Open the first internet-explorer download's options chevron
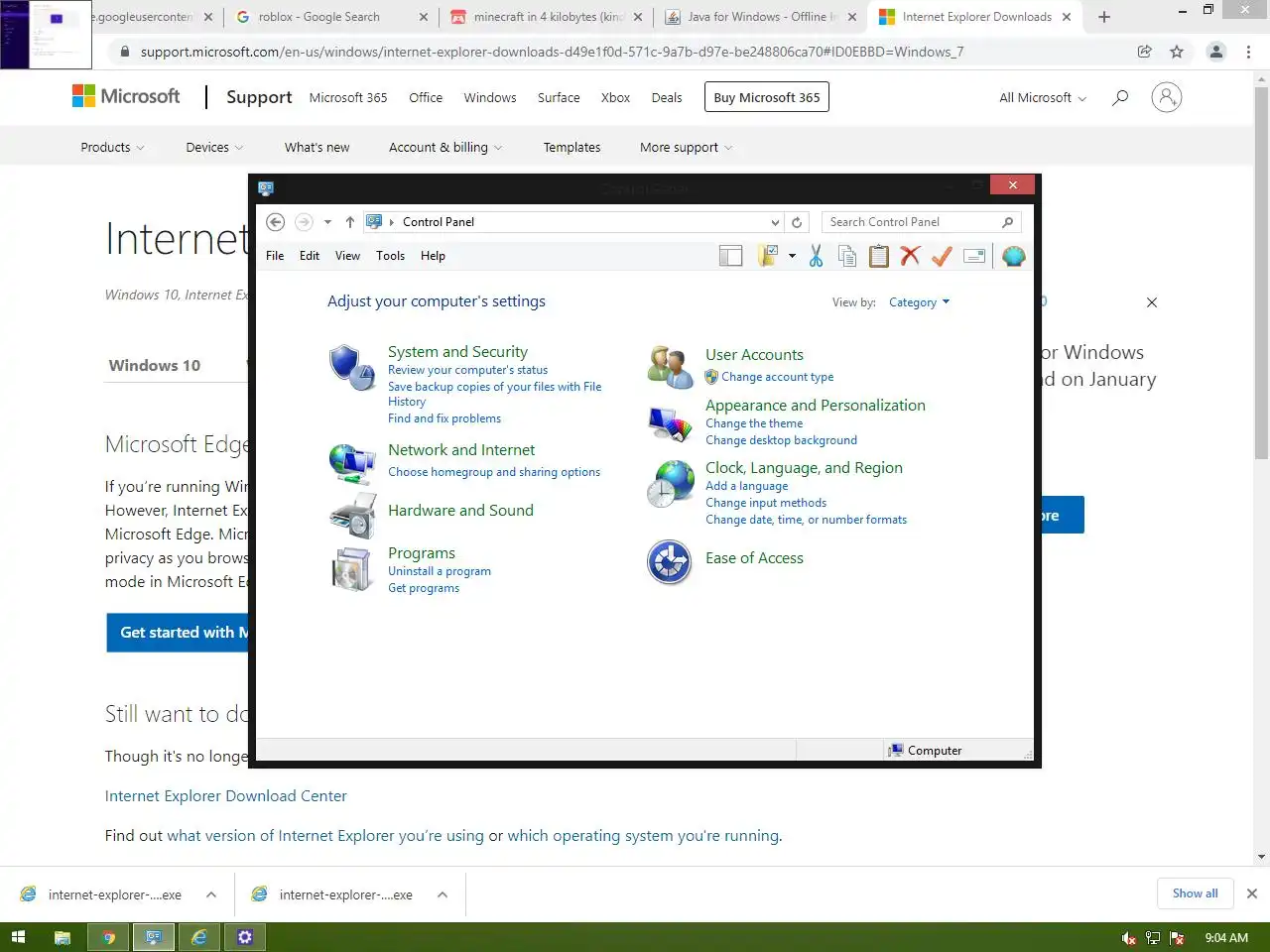The height and width of the screenshot is (952, 1270). pyautogui.click(x=211, y=894)
